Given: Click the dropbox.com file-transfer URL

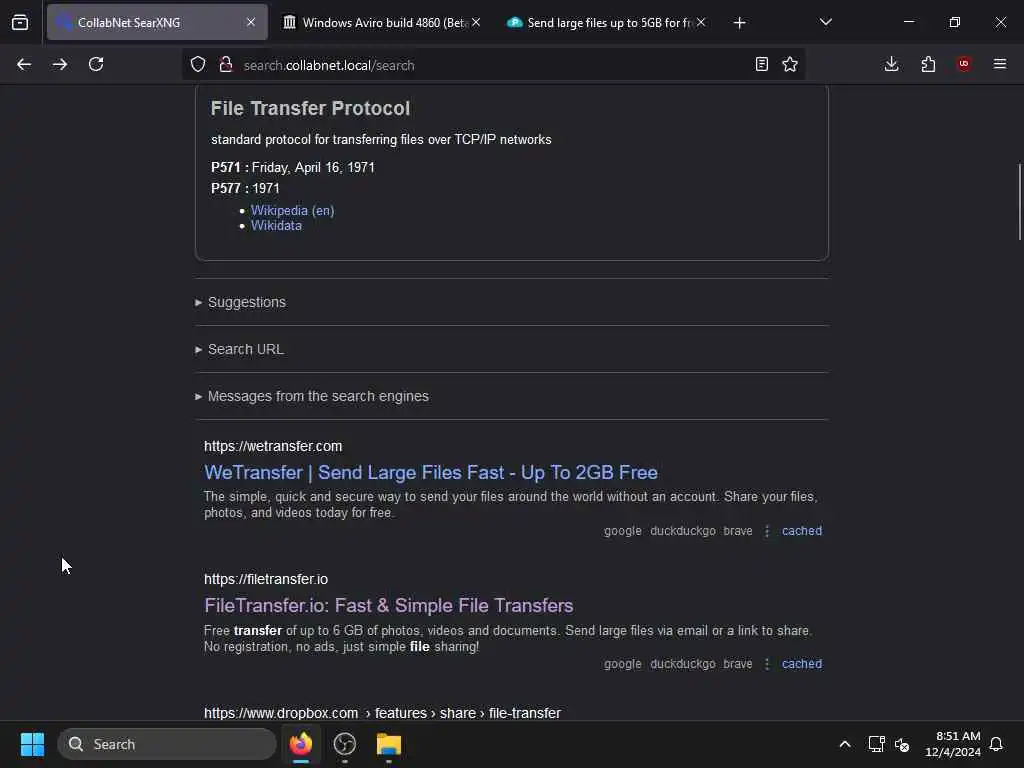Looking at the screenshot, I should (382, 713).
